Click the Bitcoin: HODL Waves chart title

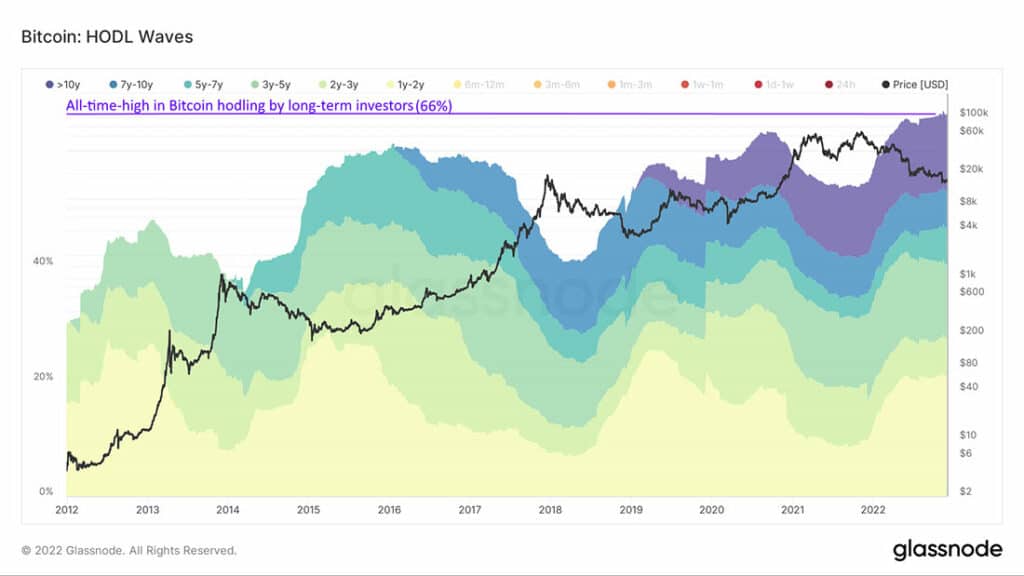click(x=107, y=37)
